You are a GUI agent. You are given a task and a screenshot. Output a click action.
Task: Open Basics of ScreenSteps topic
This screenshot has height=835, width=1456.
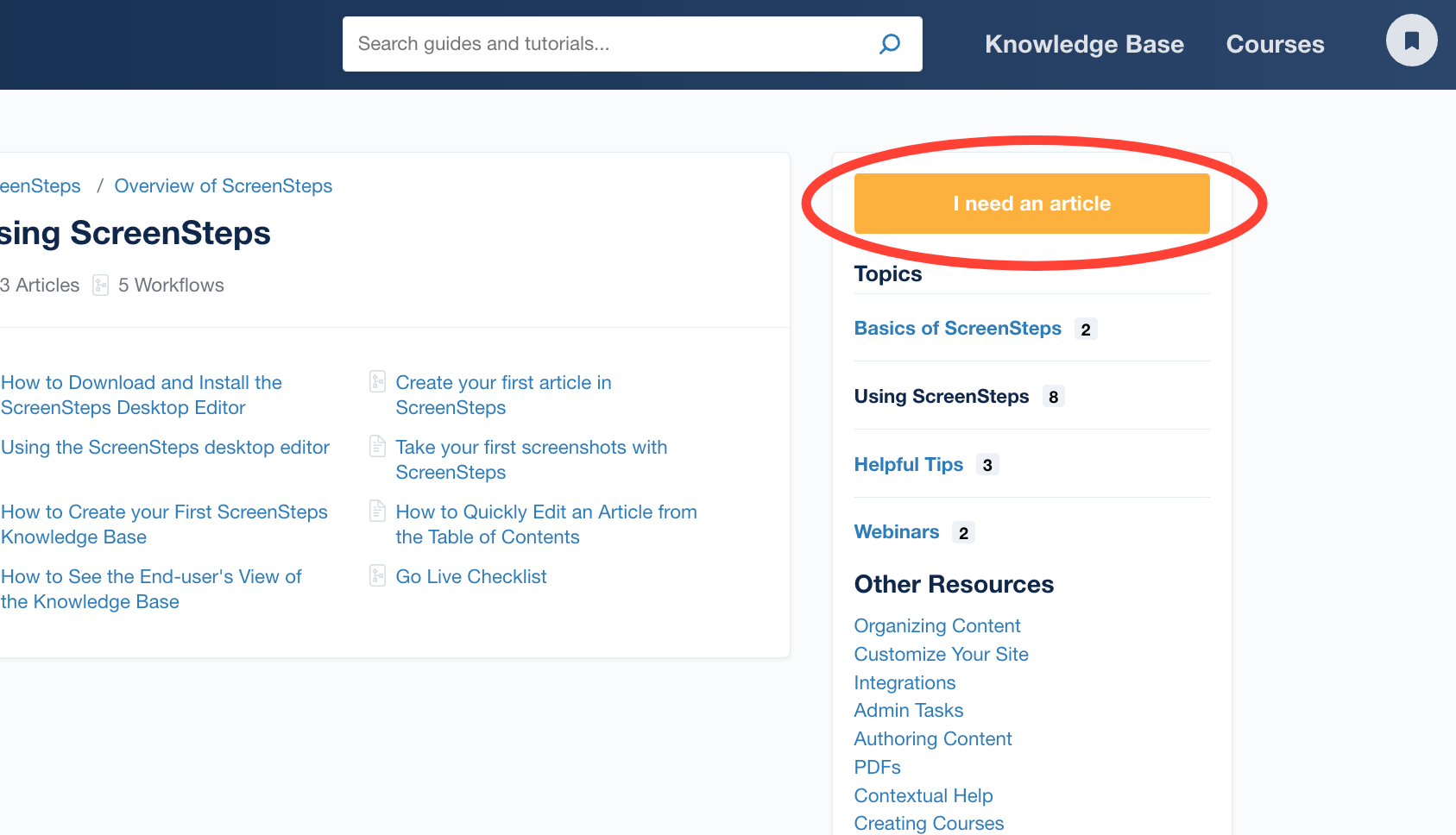click(x=957, y=329)
